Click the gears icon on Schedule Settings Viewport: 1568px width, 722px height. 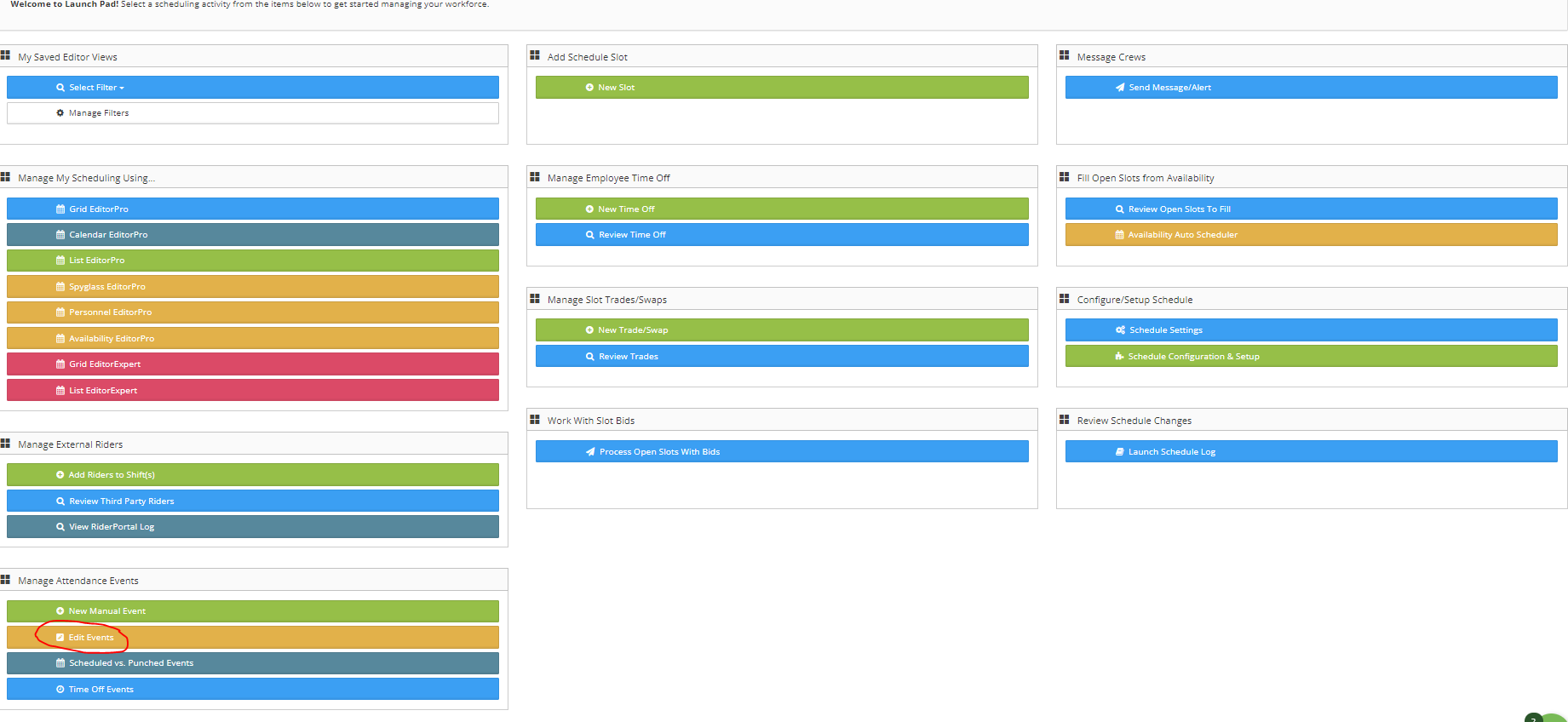tap(1120, 330)
